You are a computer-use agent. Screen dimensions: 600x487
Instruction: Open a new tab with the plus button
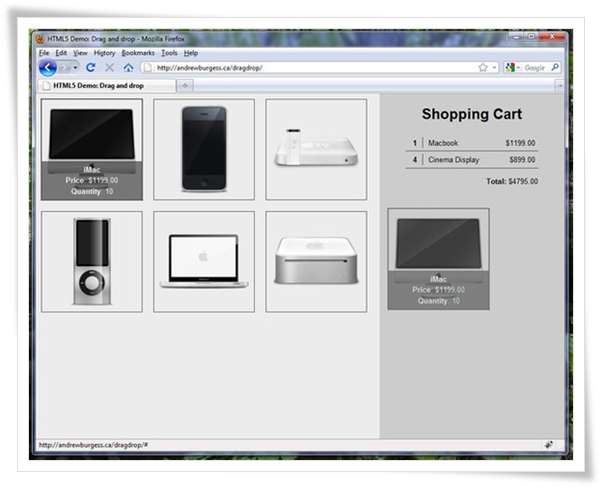click(185, 86)
